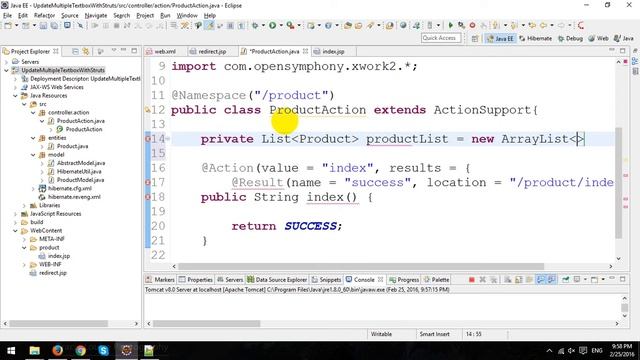Image resolution: width=640 pixels, height=360 pixels.
Task: Click the Firefox icon in the taskbar
Action: tap(57, 350)
